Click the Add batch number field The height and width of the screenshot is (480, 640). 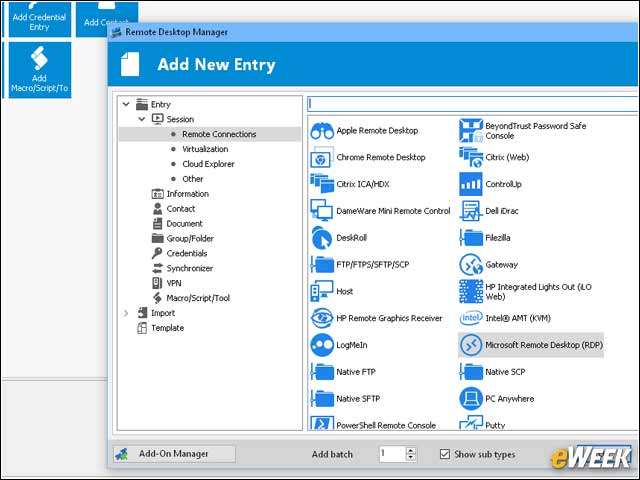392,454
